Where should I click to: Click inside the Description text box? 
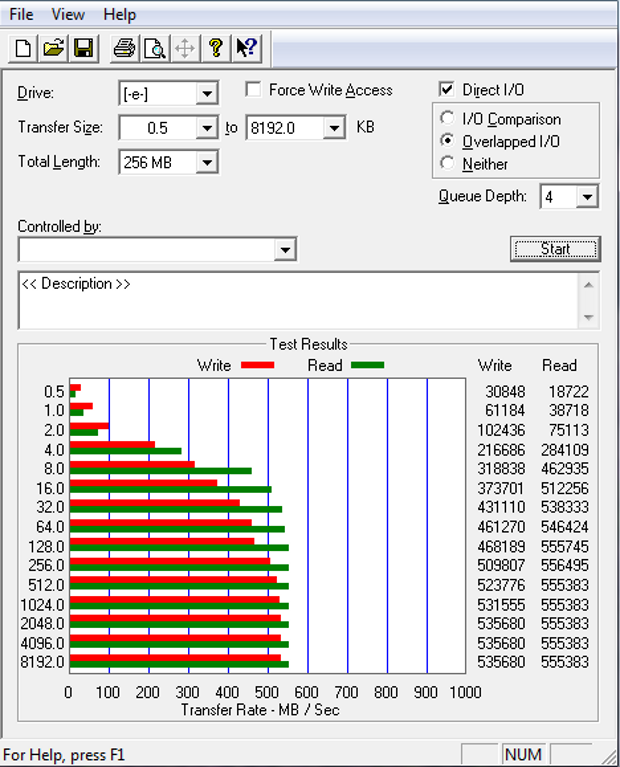pos(296,299)
